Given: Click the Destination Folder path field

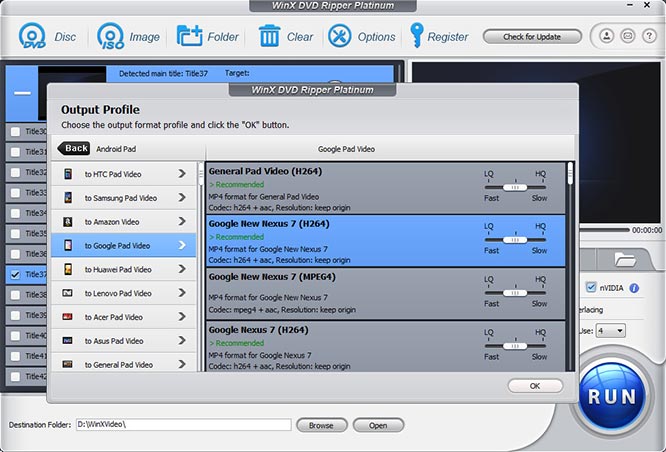Looking at the screenshot, I should point(183,424).
